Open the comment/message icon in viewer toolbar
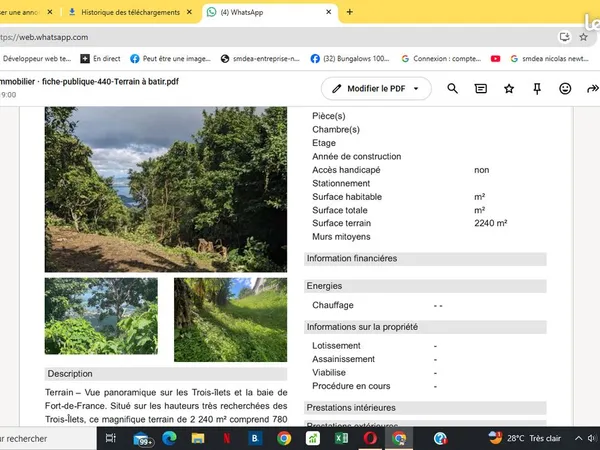The height and width of the screenshot is (450, 600). coord(481,89)
